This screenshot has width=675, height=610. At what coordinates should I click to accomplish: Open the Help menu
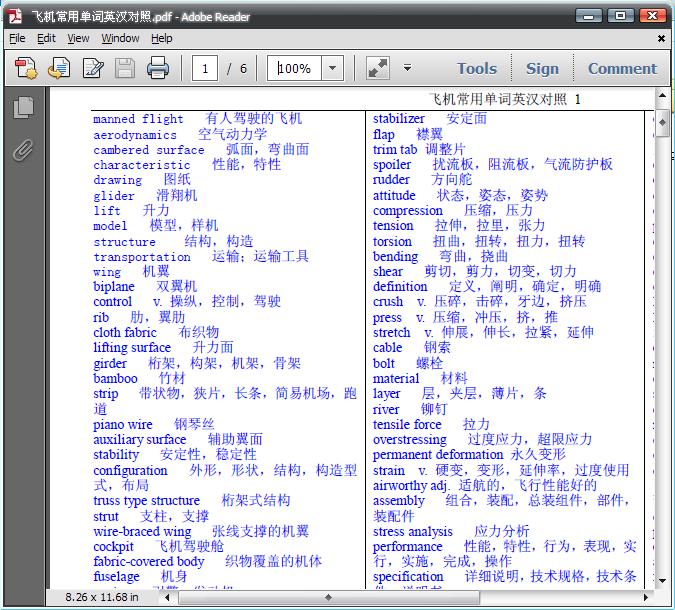161,38
